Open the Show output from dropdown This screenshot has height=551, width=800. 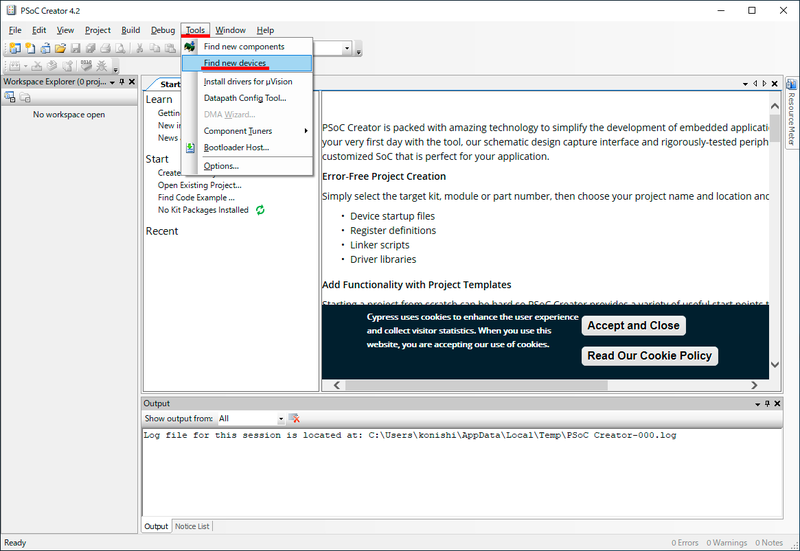(x=281, y=419)
